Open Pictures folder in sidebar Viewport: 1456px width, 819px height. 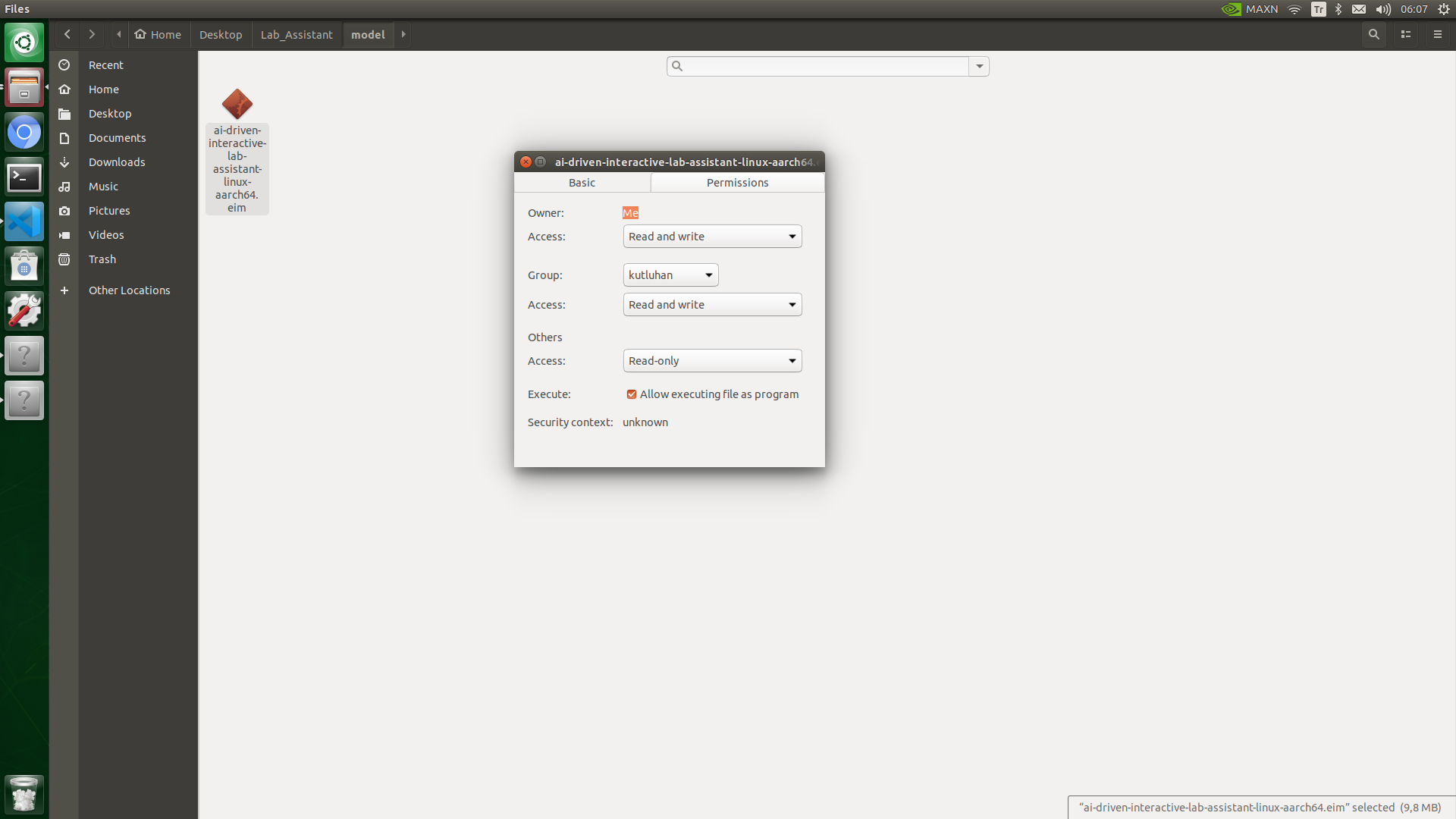tap(108, 210)
